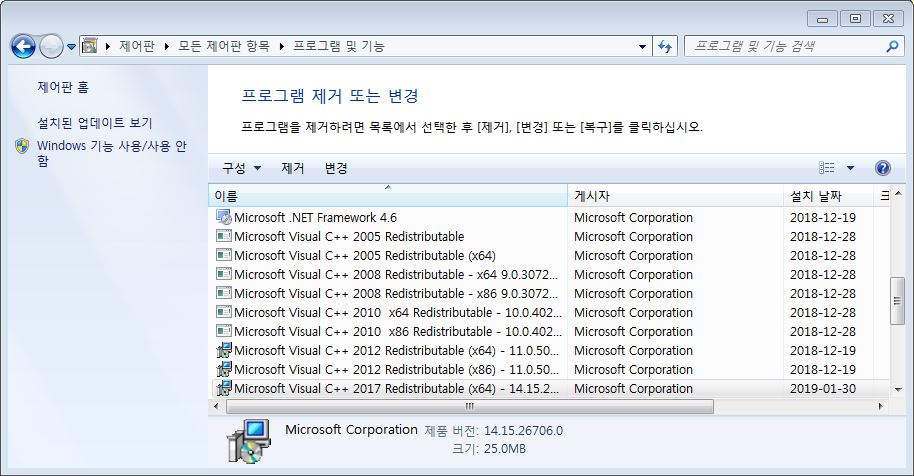Click icon of Visual C++ 2010 x86 entry
Viewport: 914px width, 476px height.
(224, 331)
